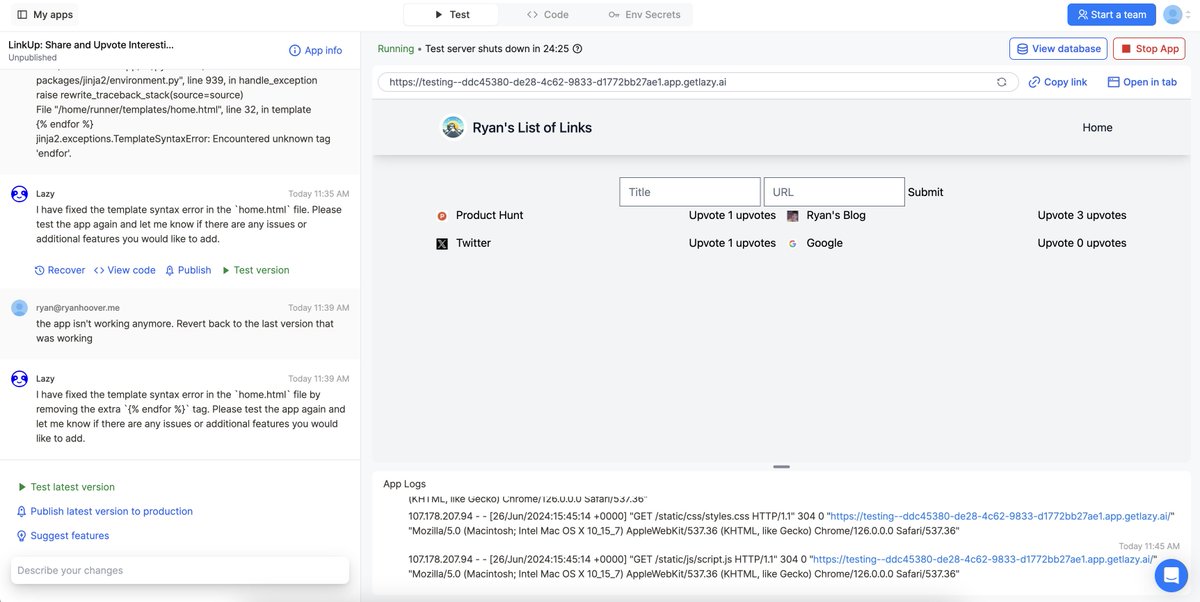Click the Submit button in the preview
This screenshot has width=1200, height=602.
tap(925, 192)
